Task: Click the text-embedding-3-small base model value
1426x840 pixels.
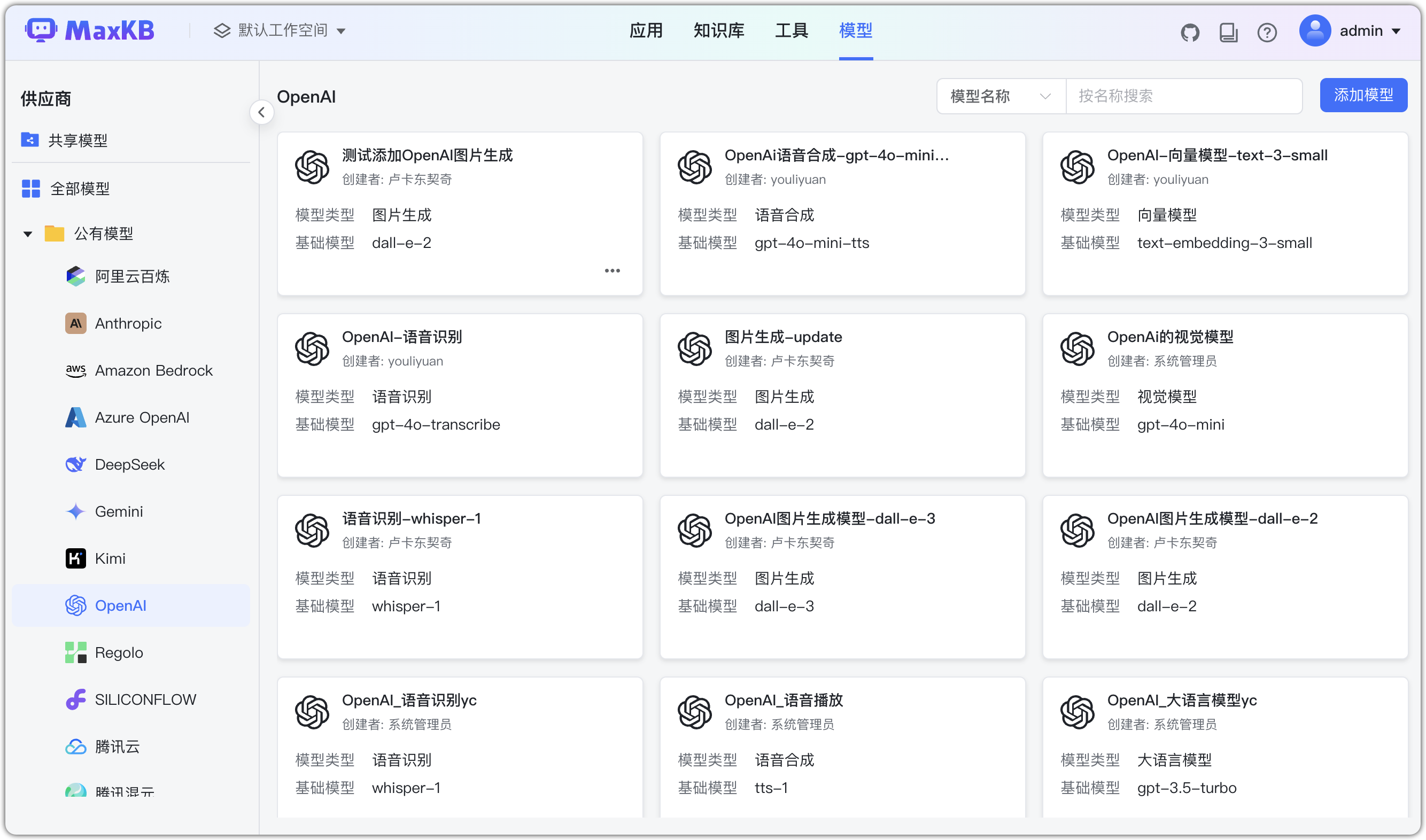Action: [x=1224, y=243]
